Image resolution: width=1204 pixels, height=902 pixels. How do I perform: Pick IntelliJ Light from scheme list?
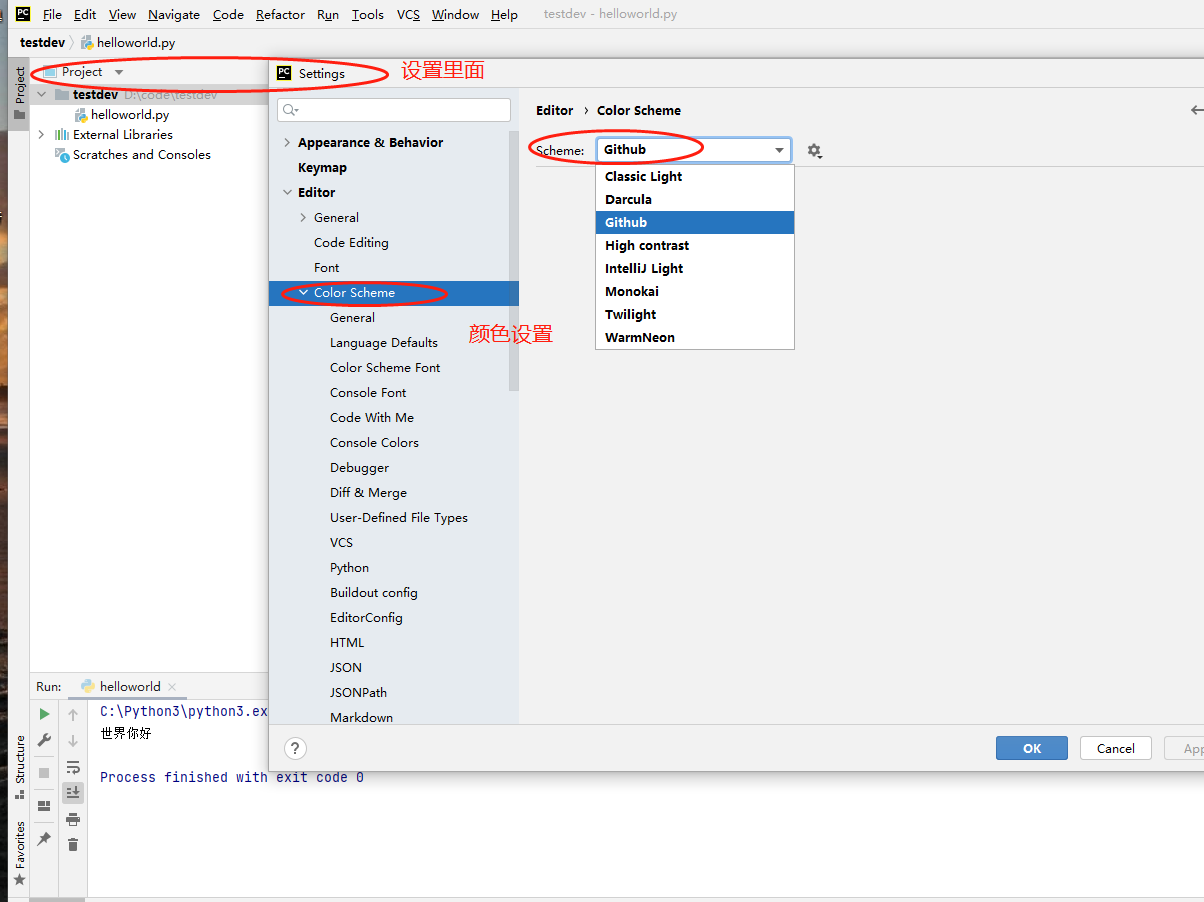tap(695, 268)
